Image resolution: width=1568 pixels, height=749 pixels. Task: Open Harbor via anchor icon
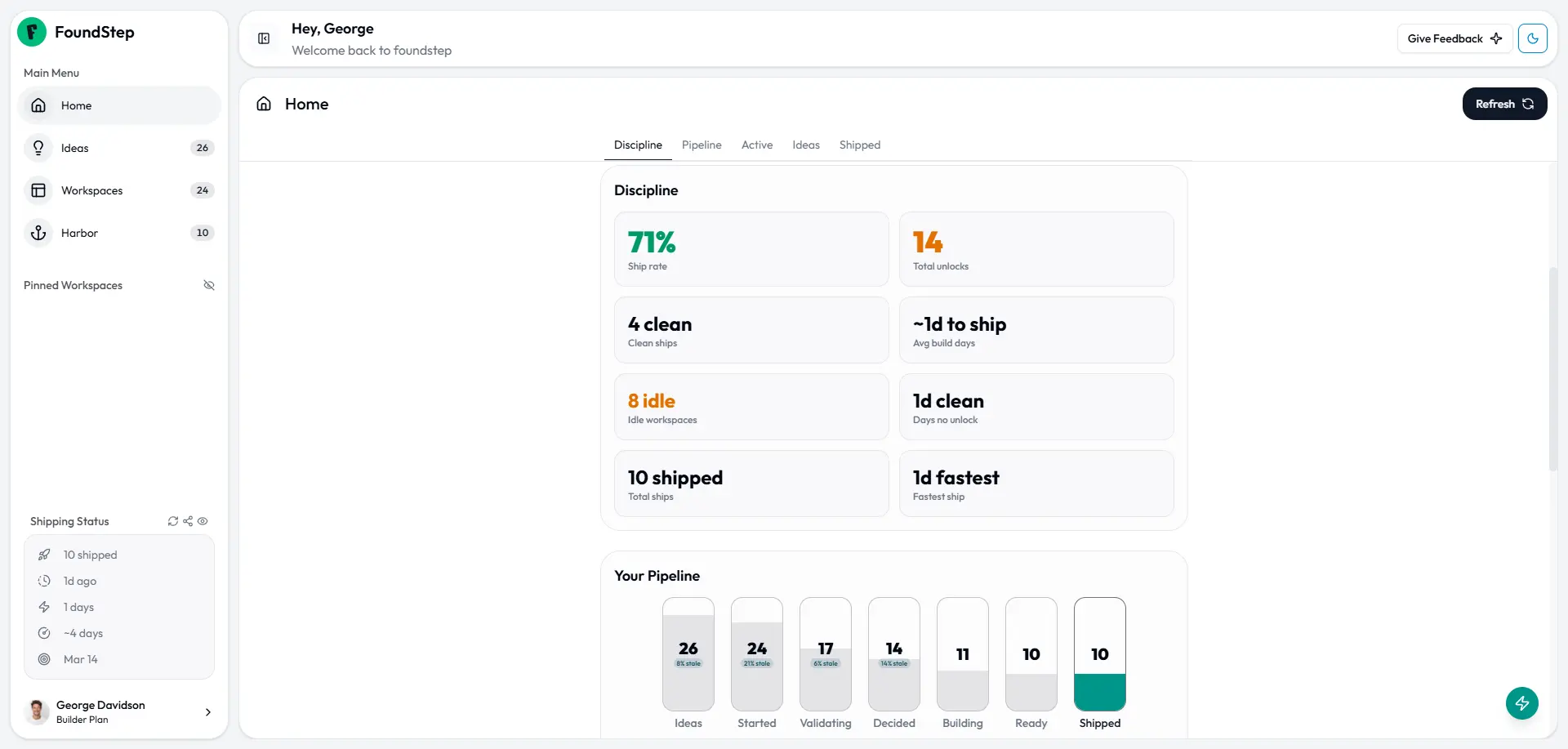(38, 233)
